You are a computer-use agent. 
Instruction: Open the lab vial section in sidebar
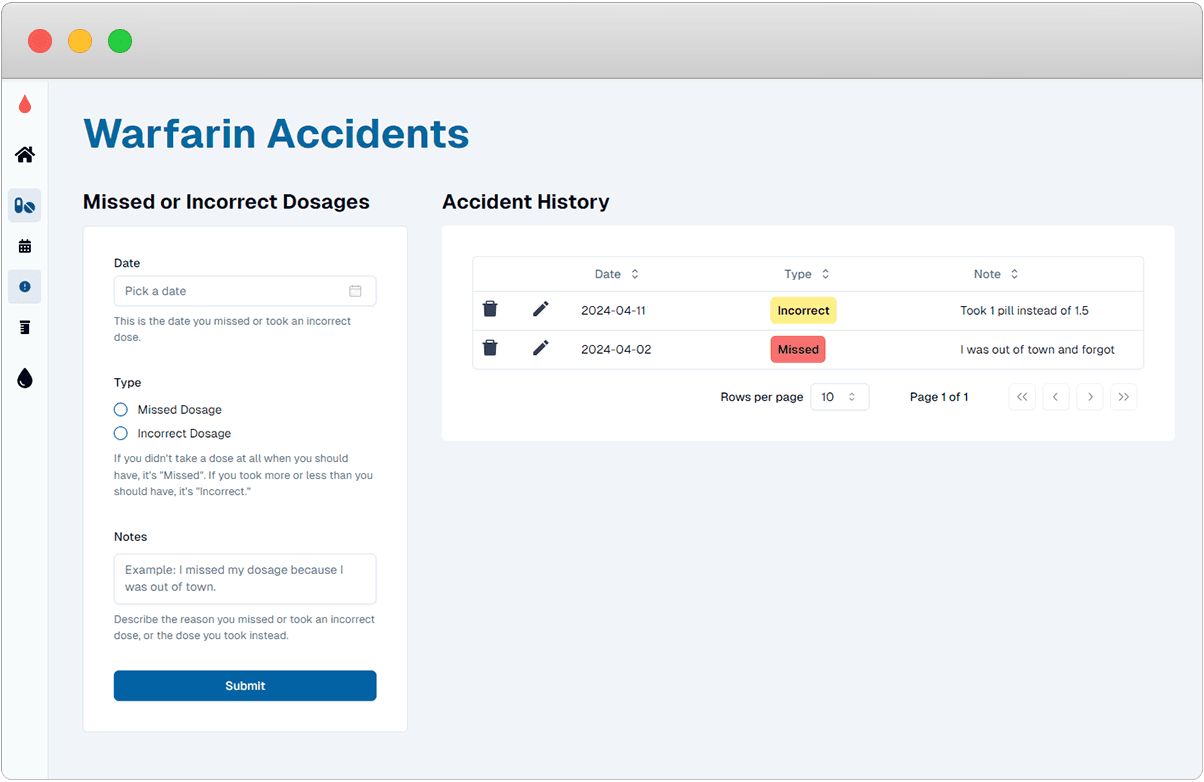[x=24, y=327]
